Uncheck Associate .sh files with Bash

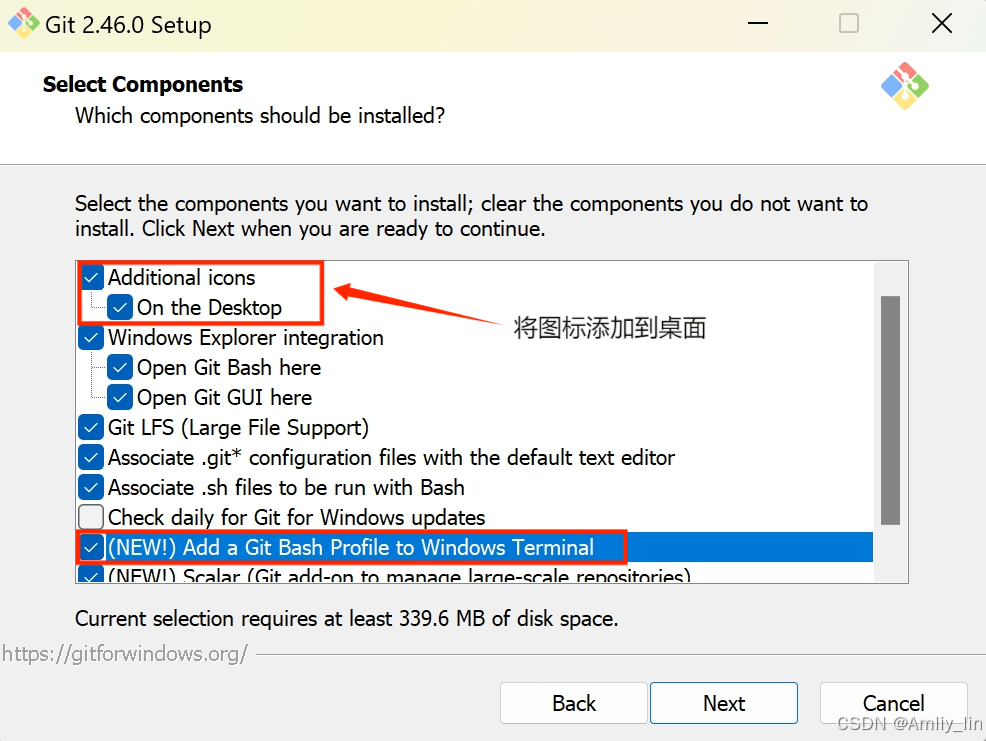pos(91,488)
